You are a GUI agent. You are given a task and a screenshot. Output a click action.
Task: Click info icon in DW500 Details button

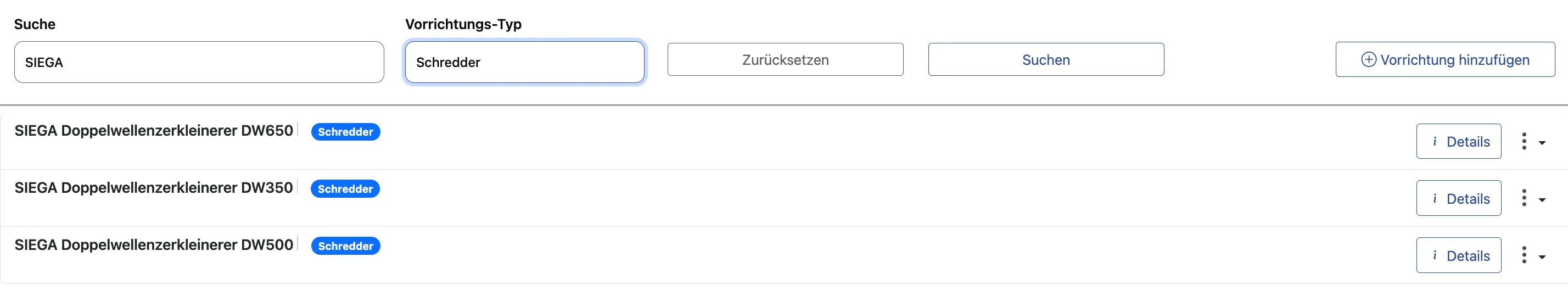pyautogui.click(x=1435, y=255)
